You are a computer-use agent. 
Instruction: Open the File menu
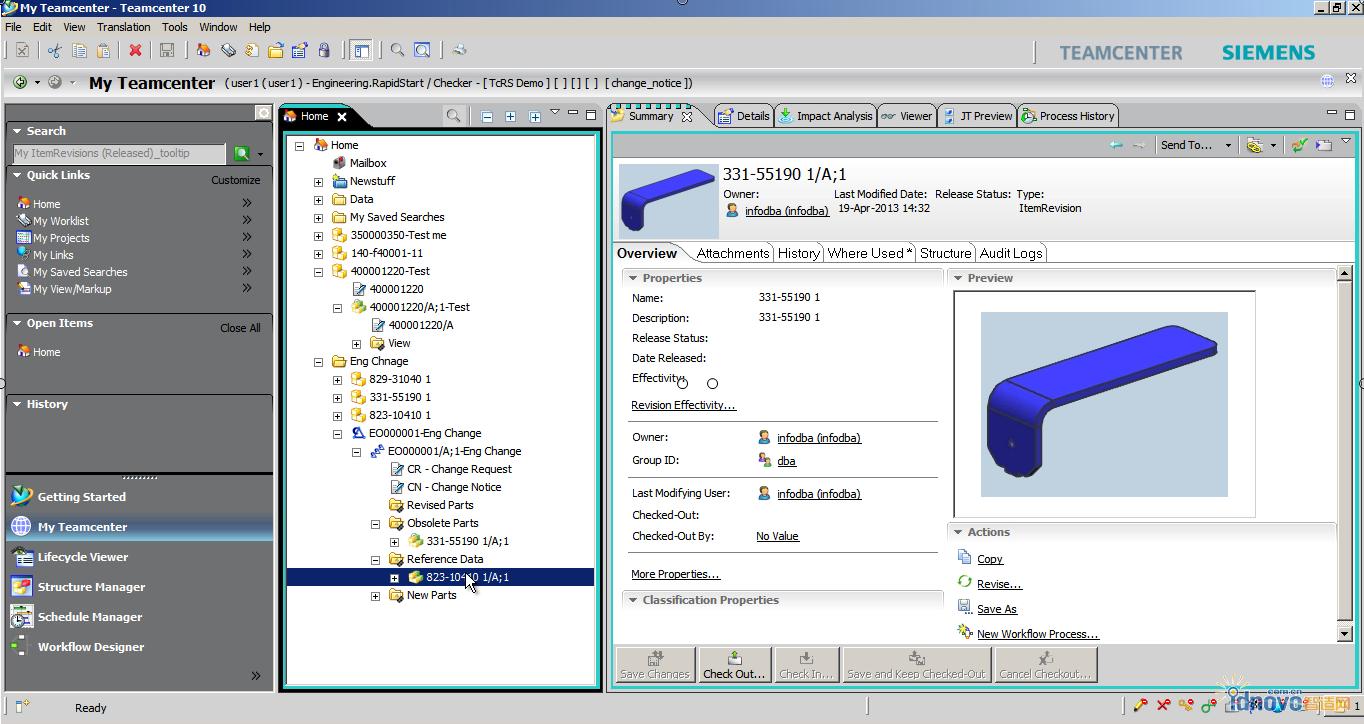[13, 27]
